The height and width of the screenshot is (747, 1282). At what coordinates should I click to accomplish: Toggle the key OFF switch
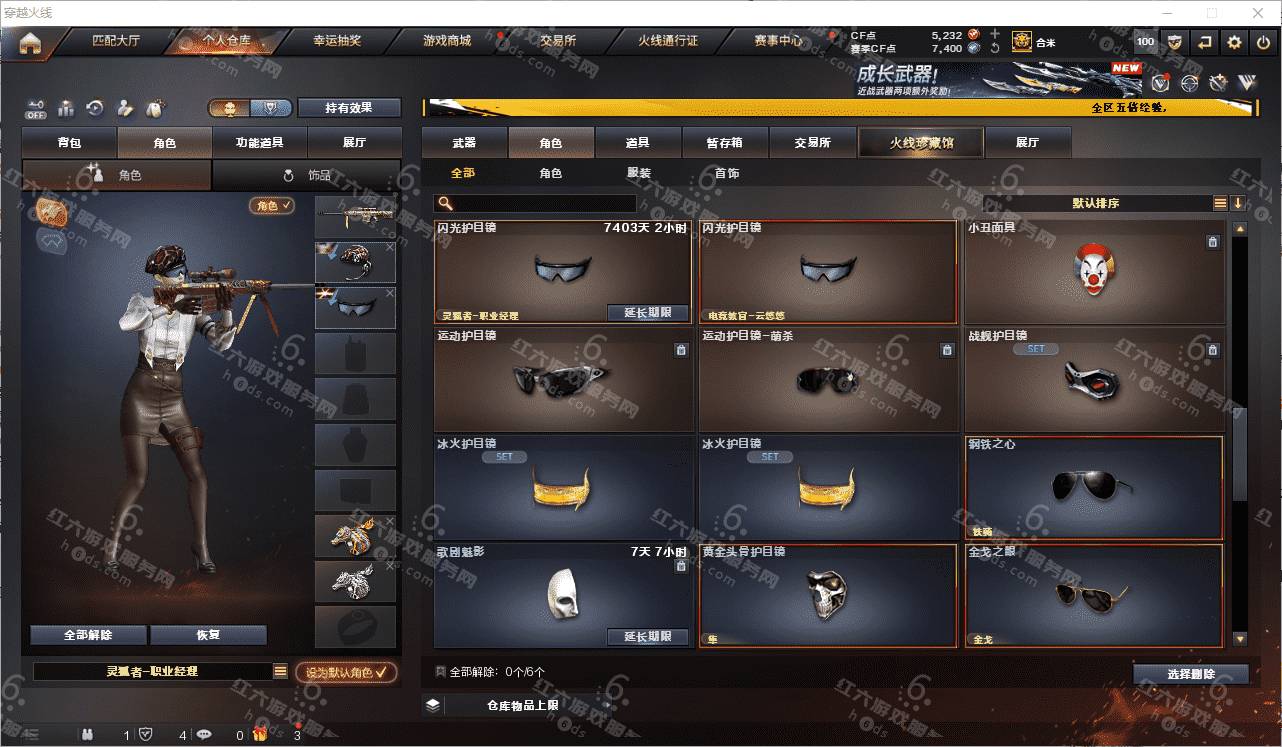click(x=36, y=108)
